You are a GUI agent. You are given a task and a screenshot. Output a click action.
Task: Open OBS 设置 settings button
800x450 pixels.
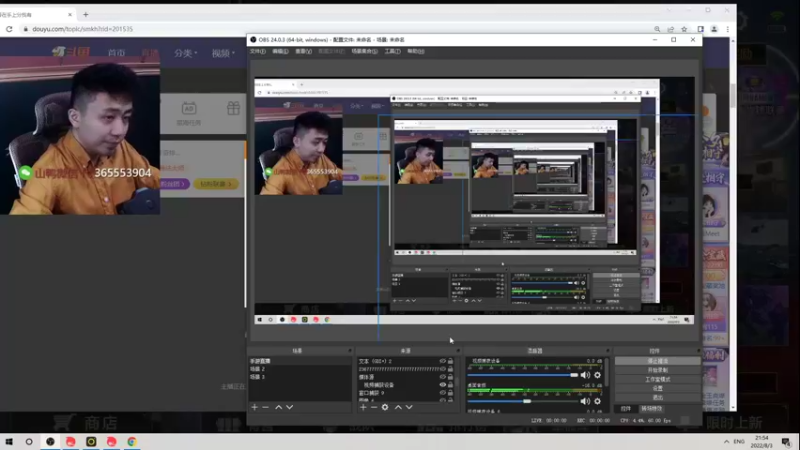657,389
